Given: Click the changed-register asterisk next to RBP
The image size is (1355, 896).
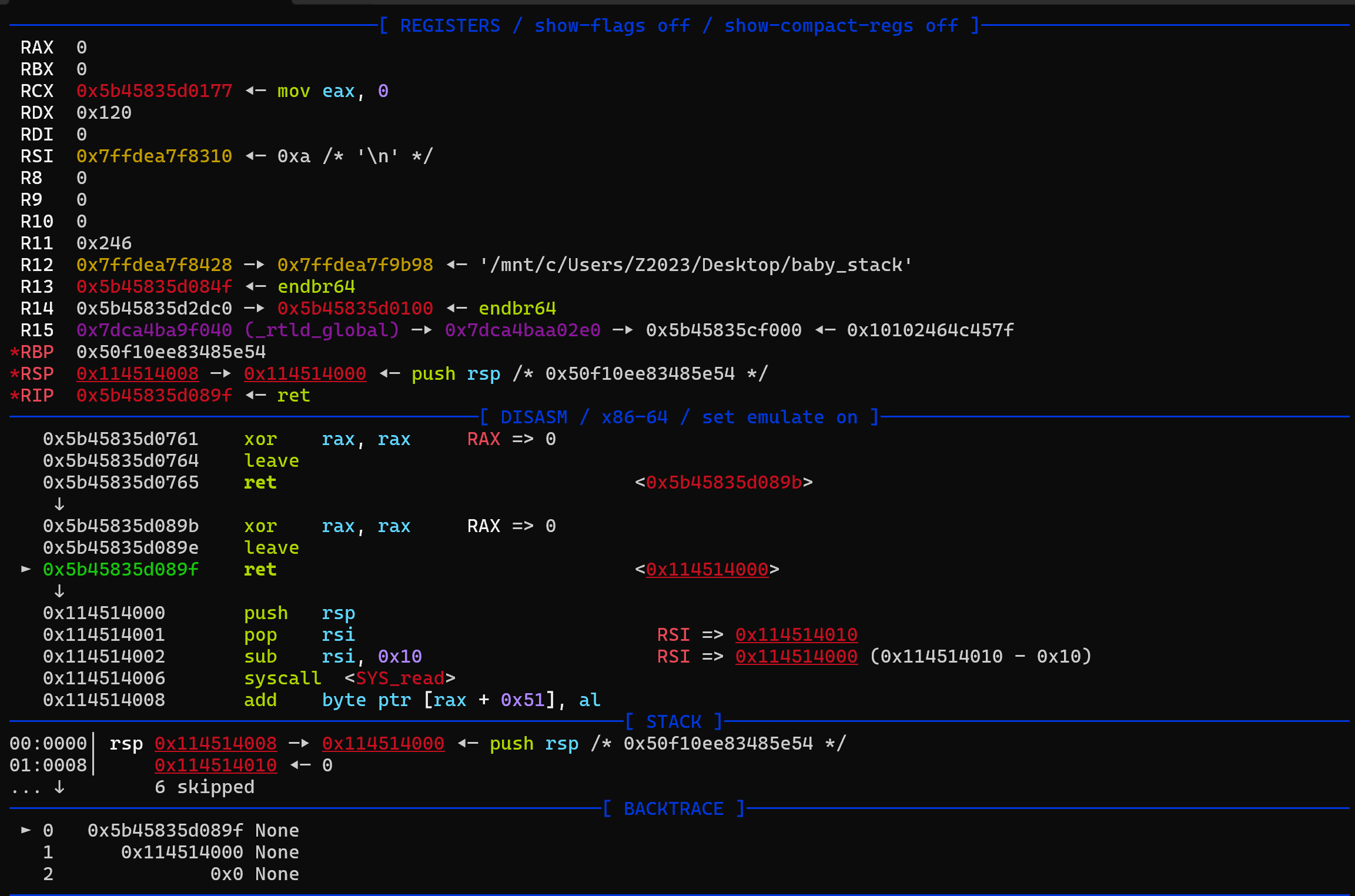Looking at the screenshot, I should click(15, 352).
